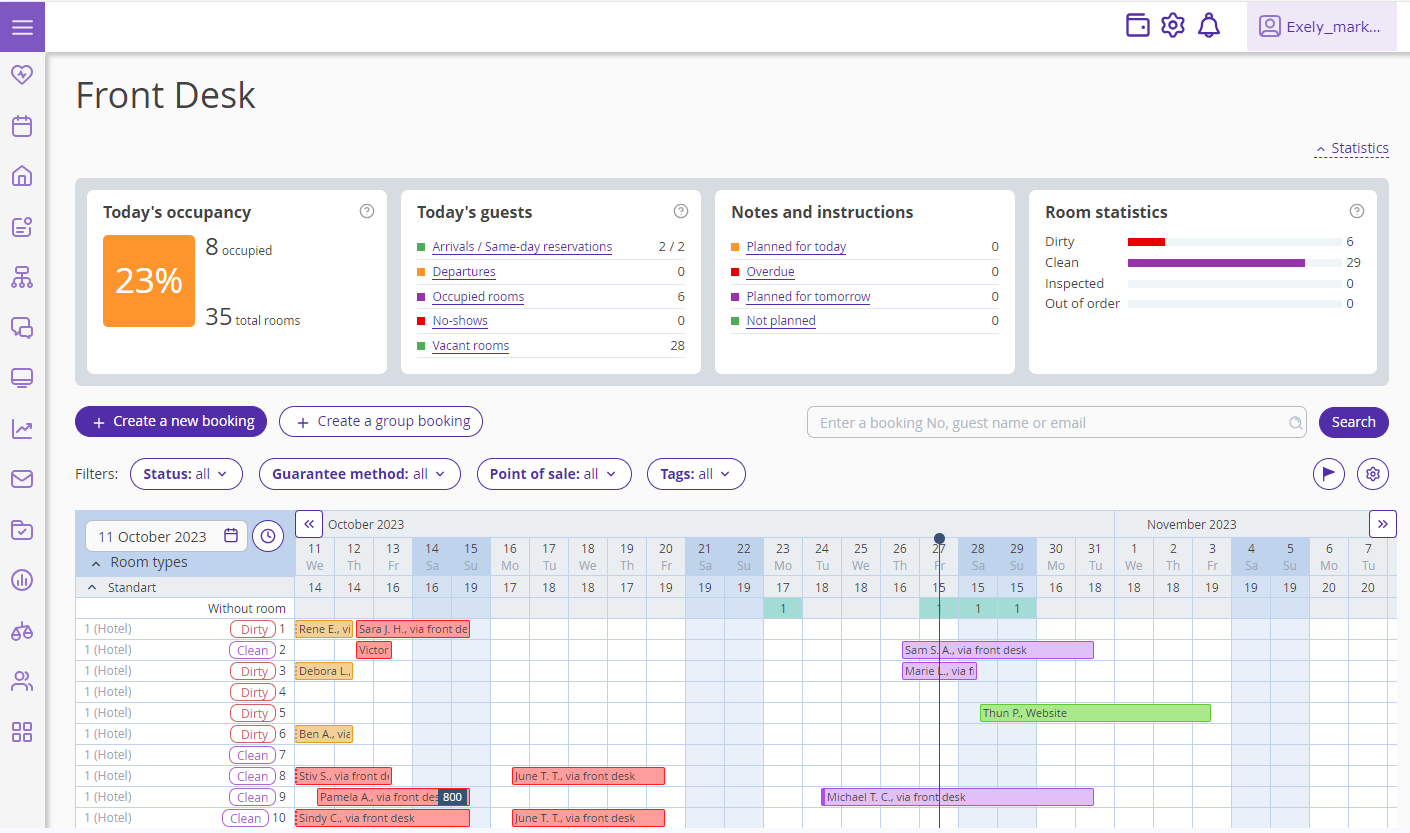Collapse the Room types header
1410x833 pixels.
click(x=139, y=562)
